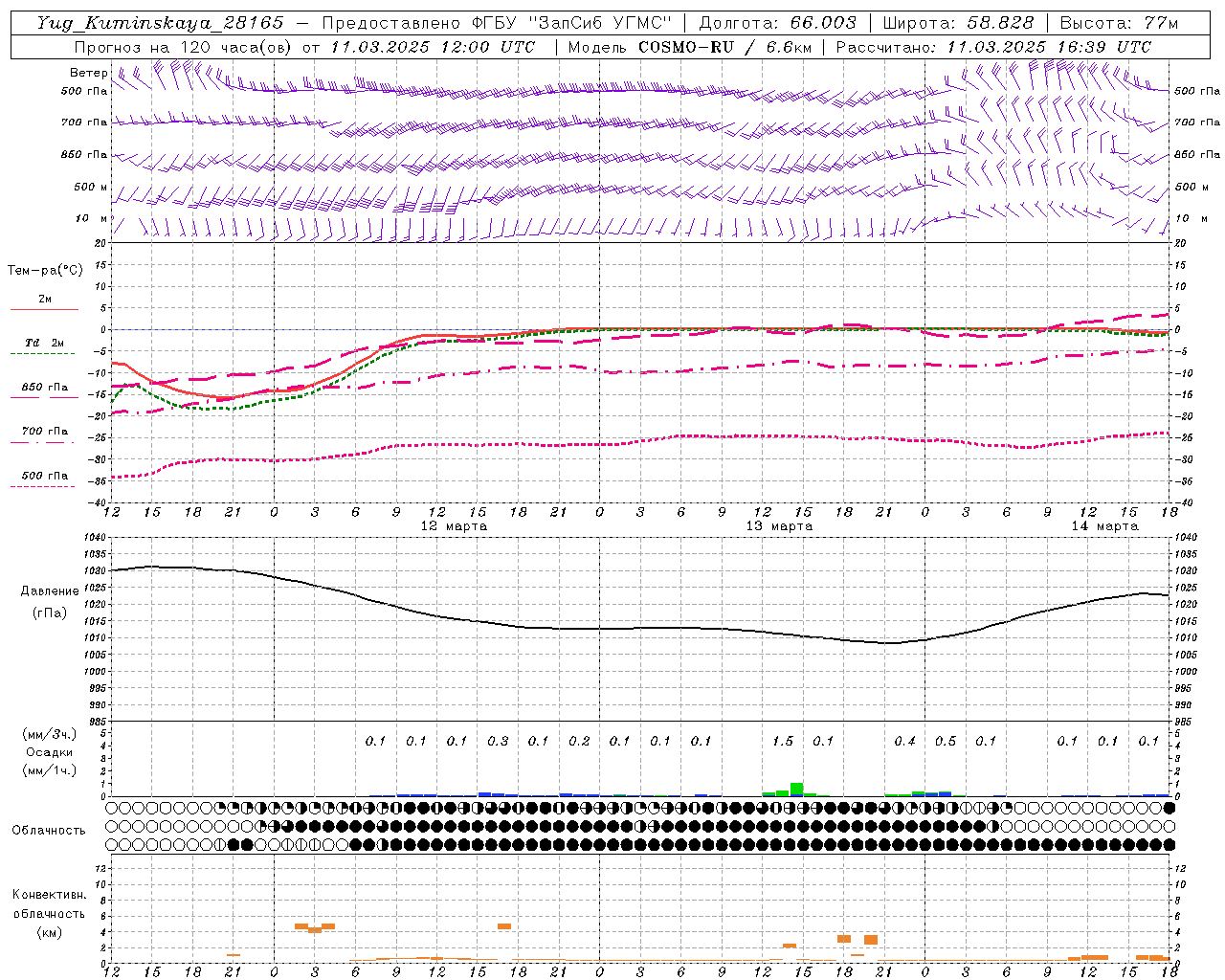Click the 'Тем-ра(°C)' axis title
Viewport: 1225px width, 980px height.
tap(45, 271)
